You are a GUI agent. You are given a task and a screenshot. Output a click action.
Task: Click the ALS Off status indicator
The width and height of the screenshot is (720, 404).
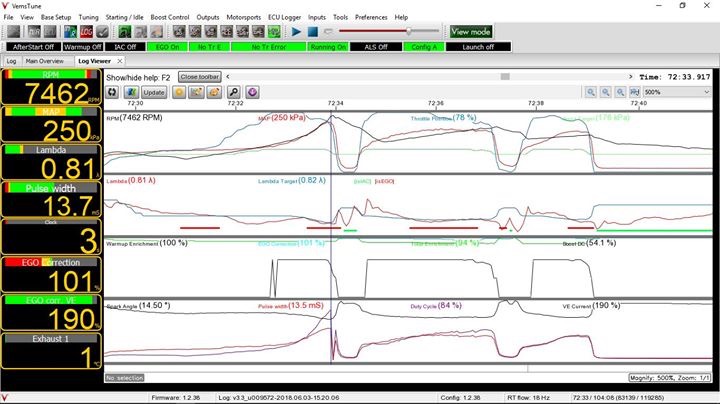pyautogui.click(x=376, y=47)
